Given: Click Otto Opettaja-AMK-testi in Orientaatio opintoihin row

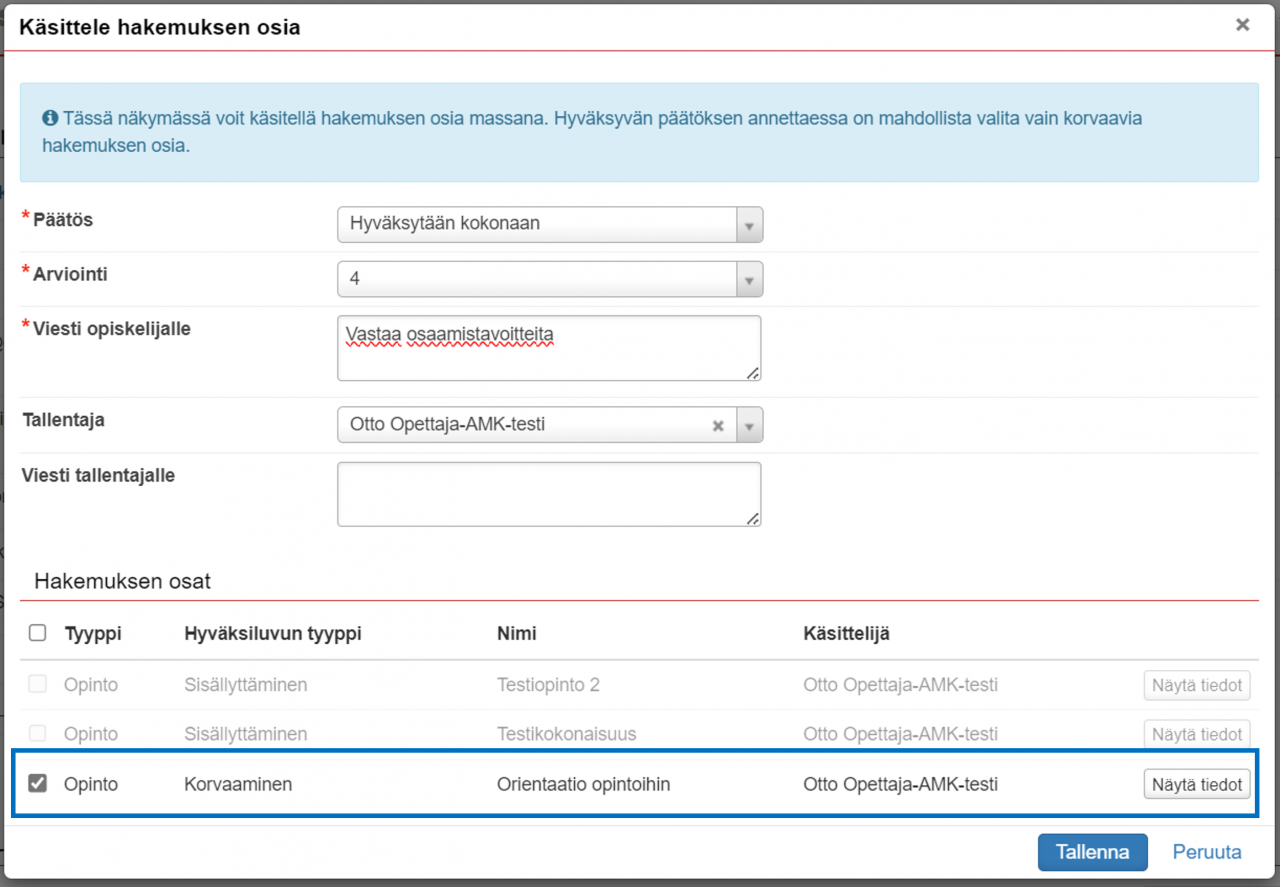Looking at the screenshot, I should (900, 785).
